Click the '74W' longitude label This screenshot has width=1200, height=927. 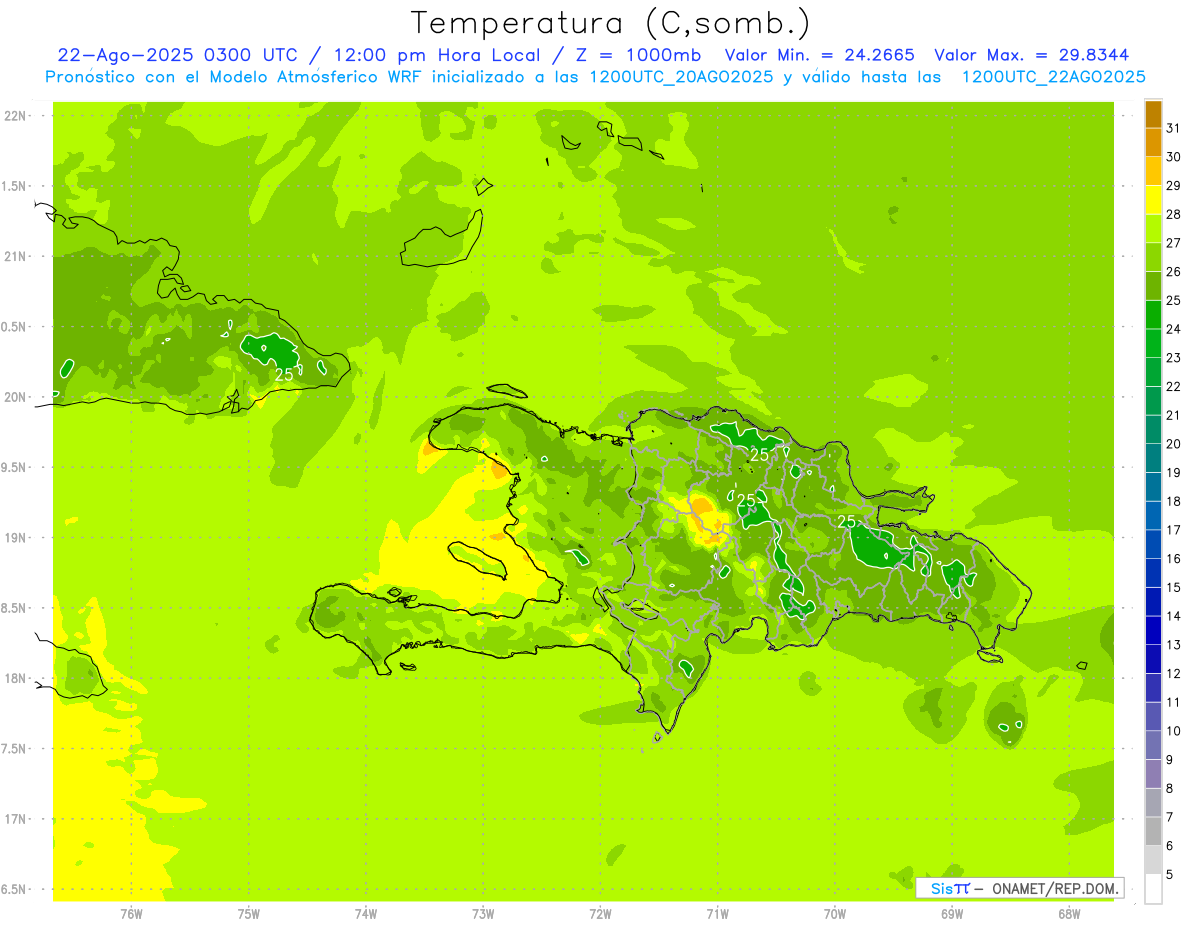tap(366, 914)
